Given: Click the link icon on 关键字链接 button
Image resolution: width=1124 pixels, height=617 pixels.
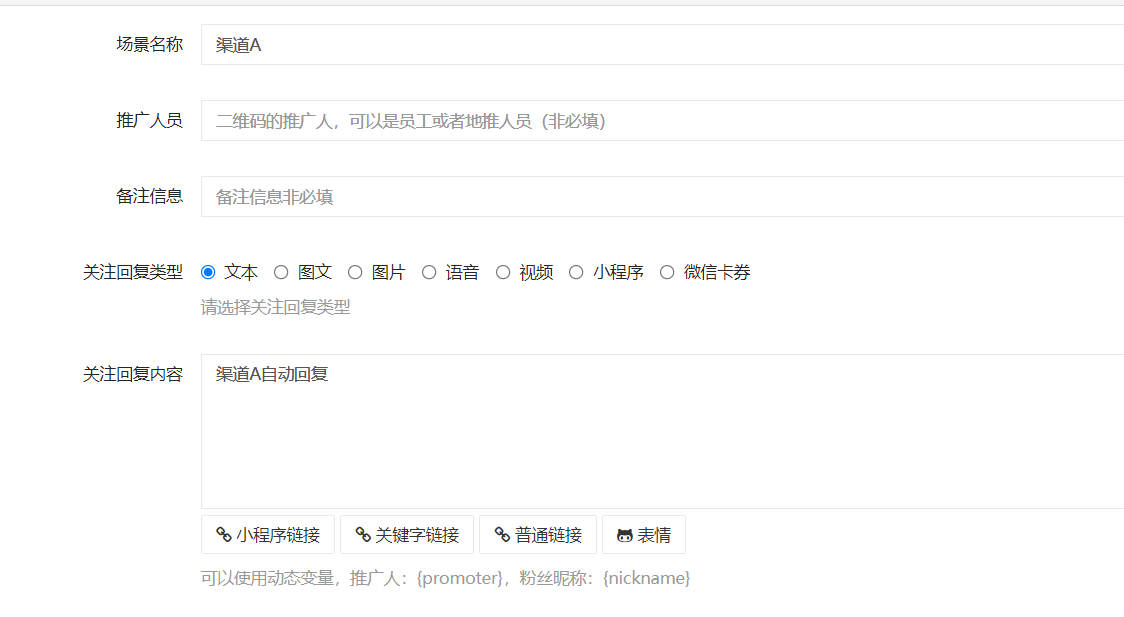Looking at the screenshot, I should click(363, 534).
